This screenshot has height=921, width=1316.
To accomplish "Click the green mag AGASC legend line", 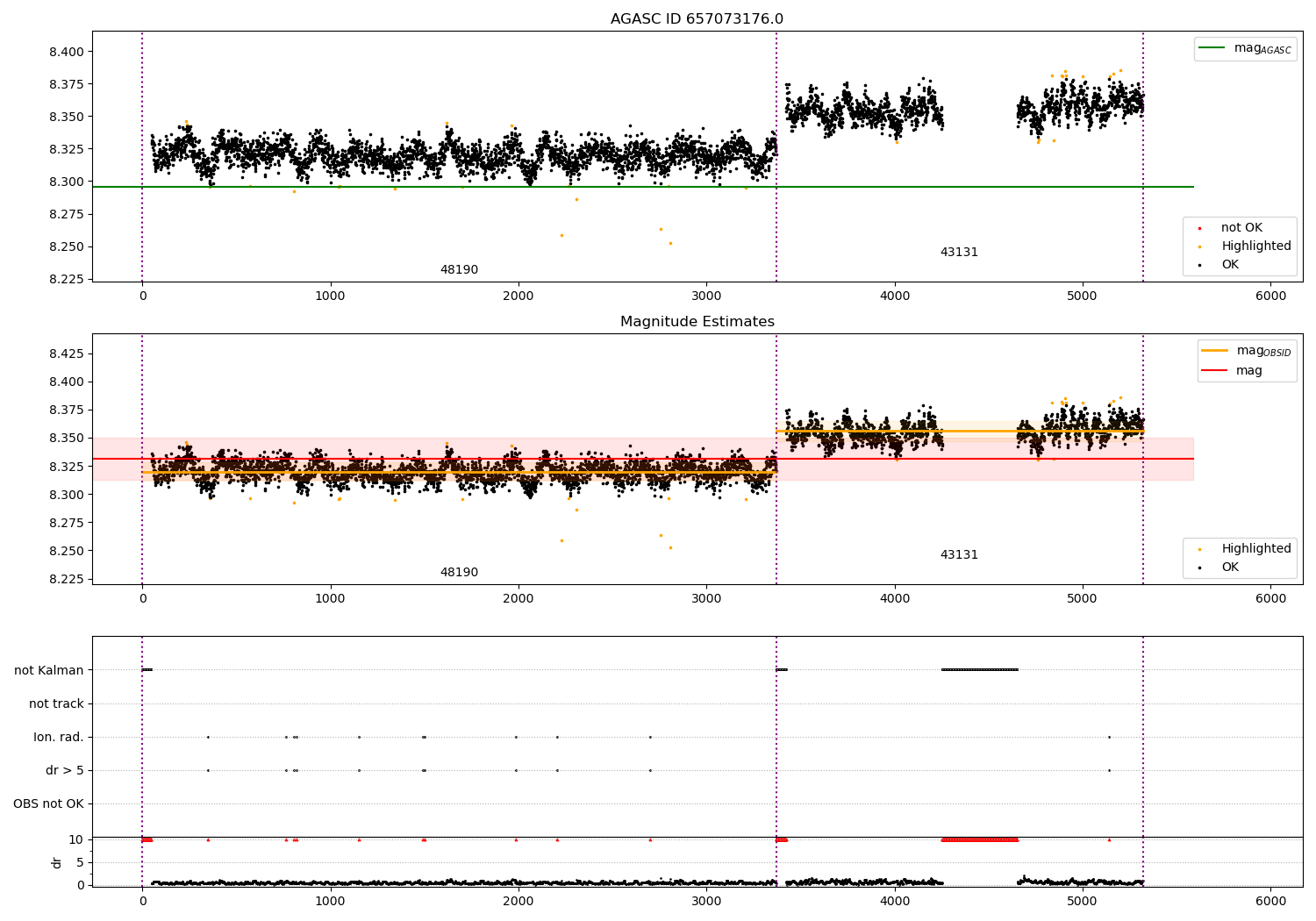I will [x=1212, y=48].
